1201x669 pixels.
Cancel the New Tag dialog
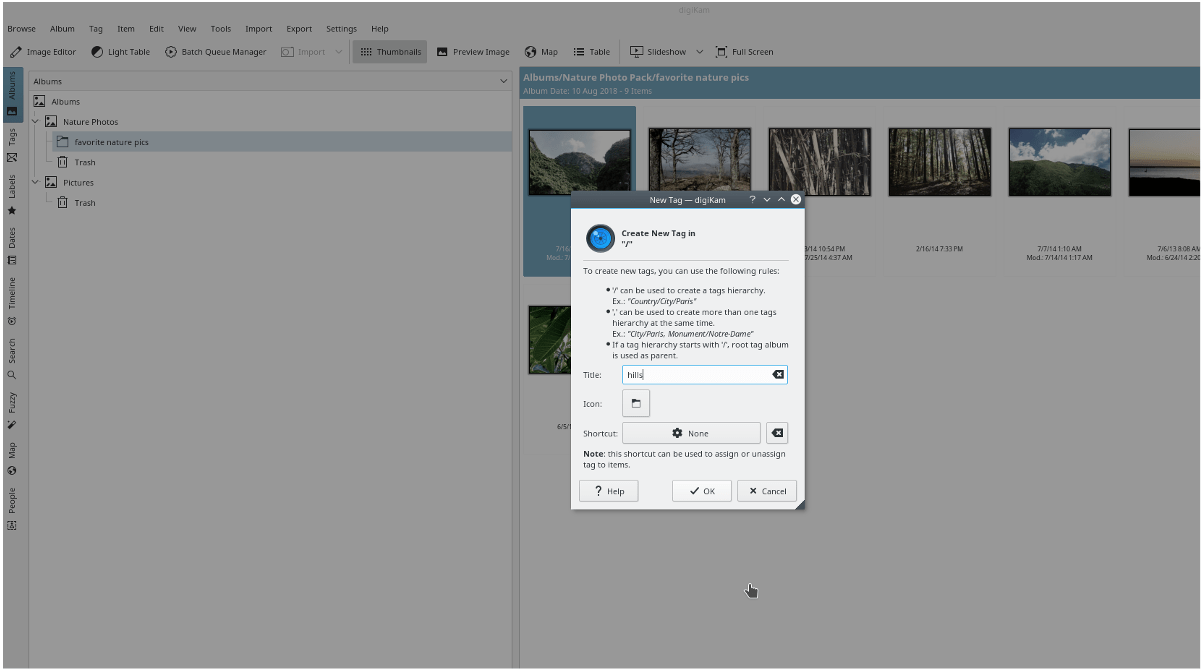coord(766,491)
